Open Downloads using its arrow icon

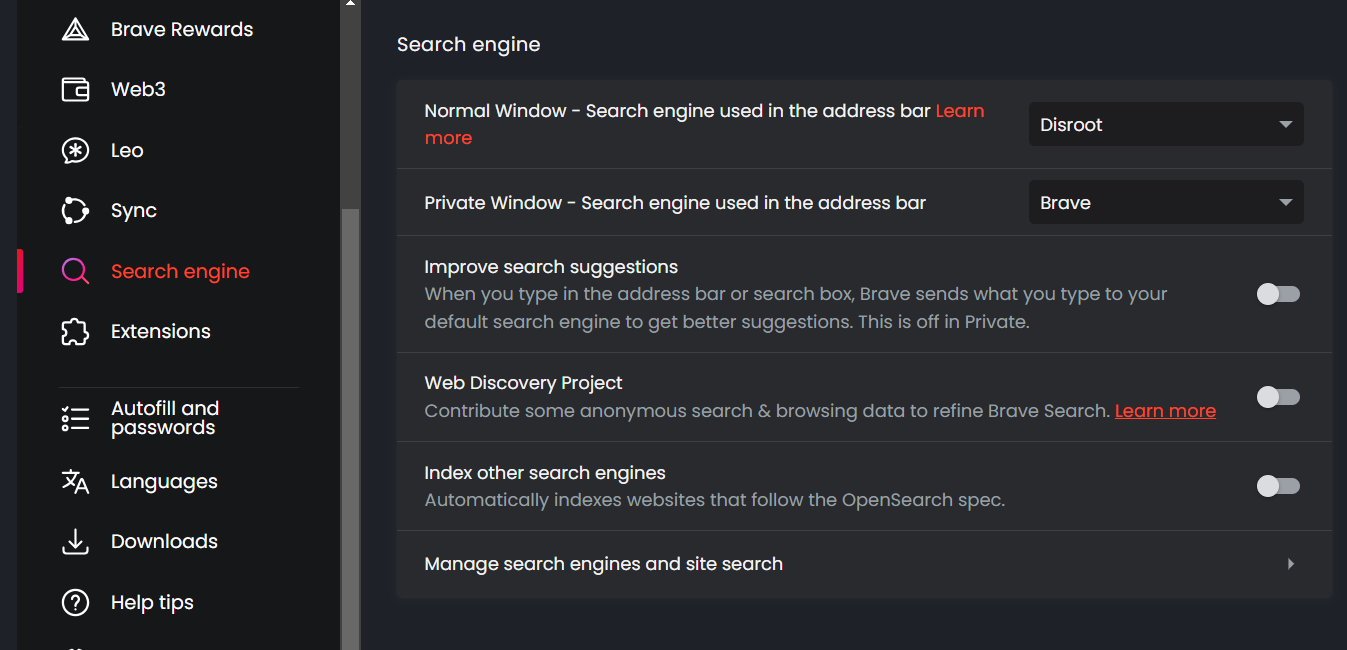tap(75, 542)
